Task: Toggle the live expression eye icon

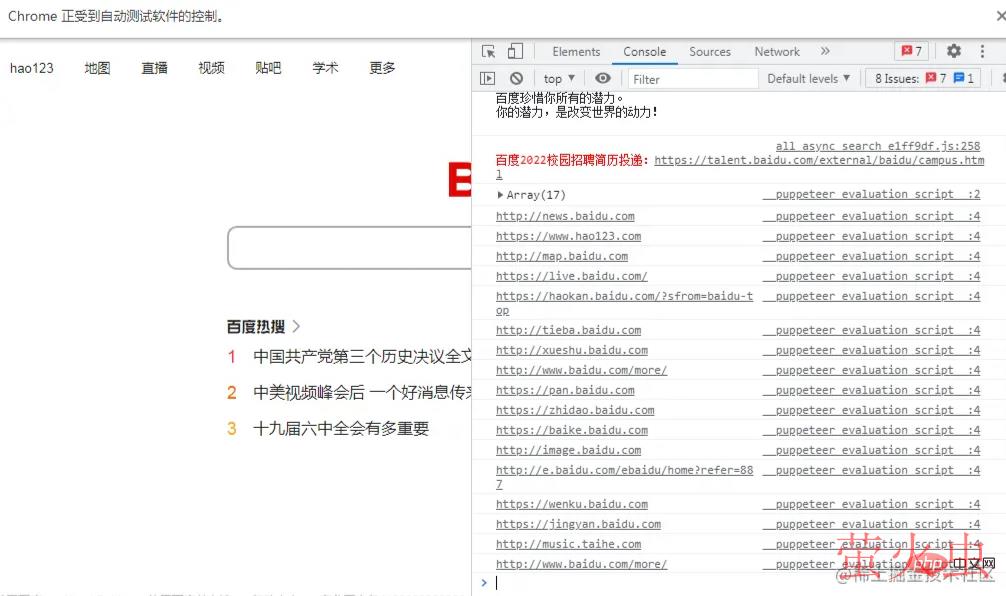Action: click(x=602, y=78)
